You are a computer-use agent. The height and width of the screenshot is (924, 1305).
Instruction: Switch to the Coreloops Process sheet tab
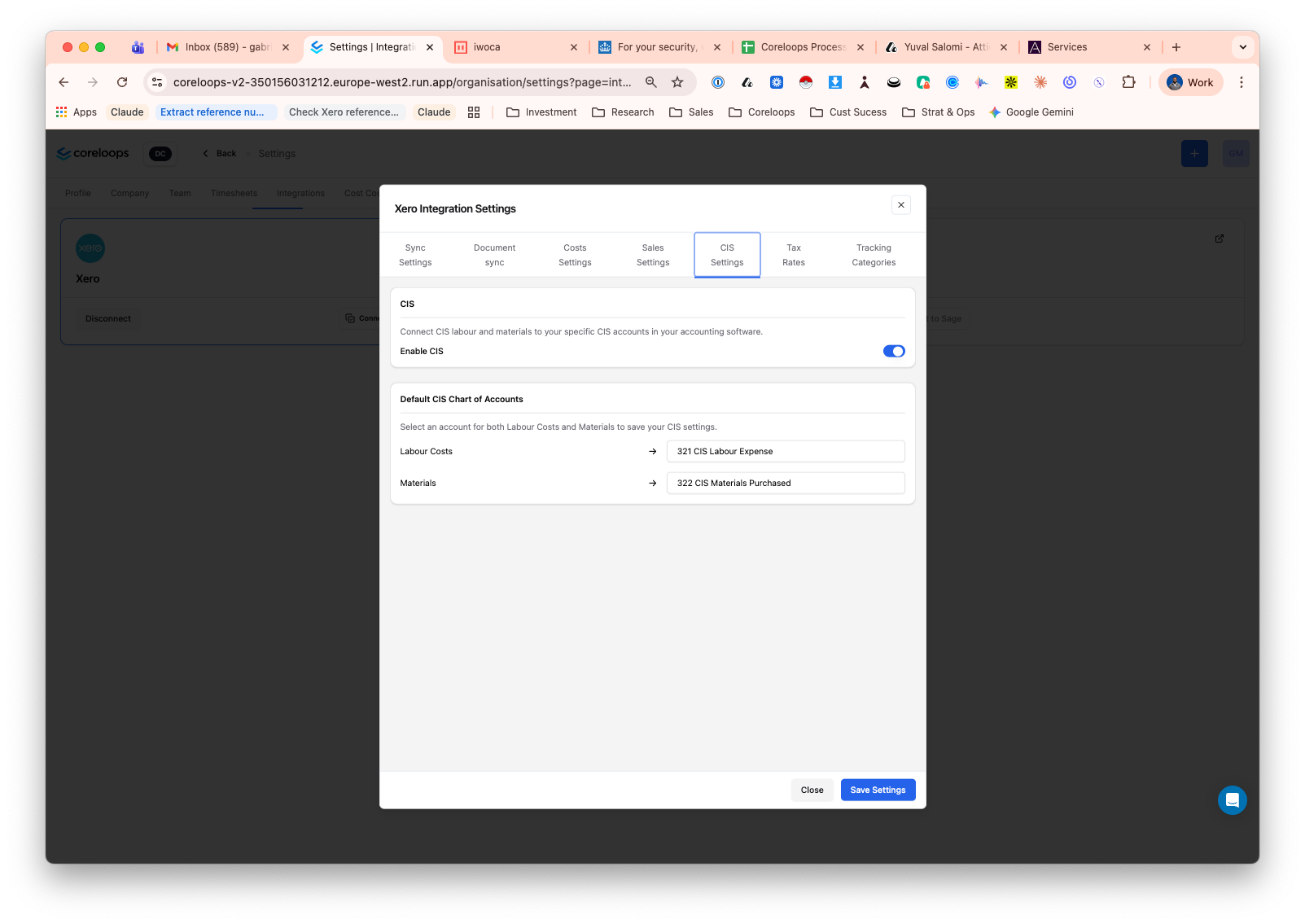click(x=802, y=47)
